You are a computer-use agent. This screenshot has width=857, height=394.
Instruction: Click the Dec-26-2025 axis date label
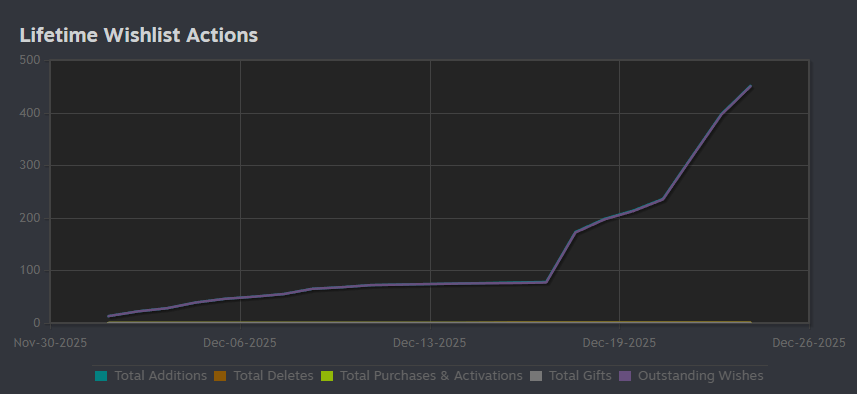809,343
